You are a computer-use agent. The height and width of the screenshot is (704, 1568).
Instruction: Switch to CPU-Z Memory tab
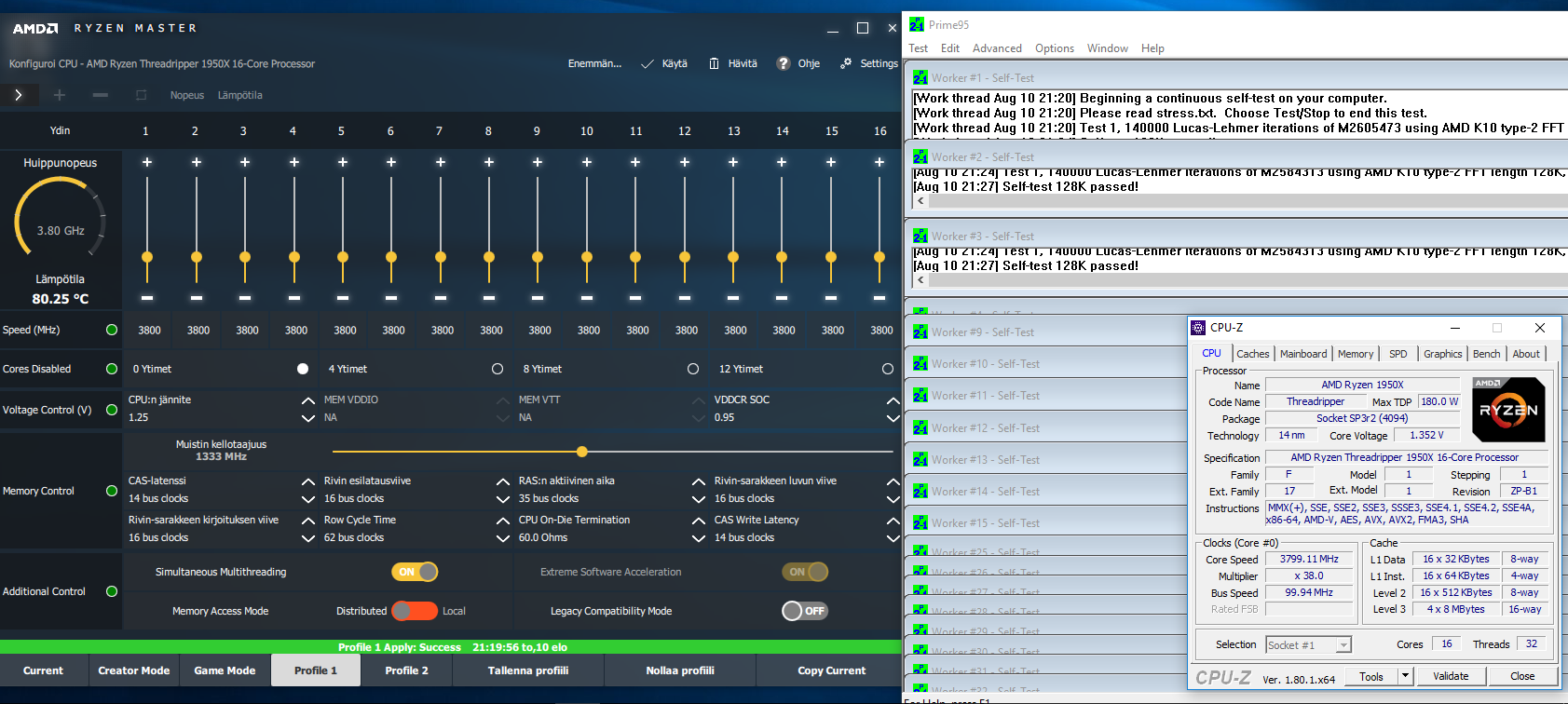(1356, 354)
